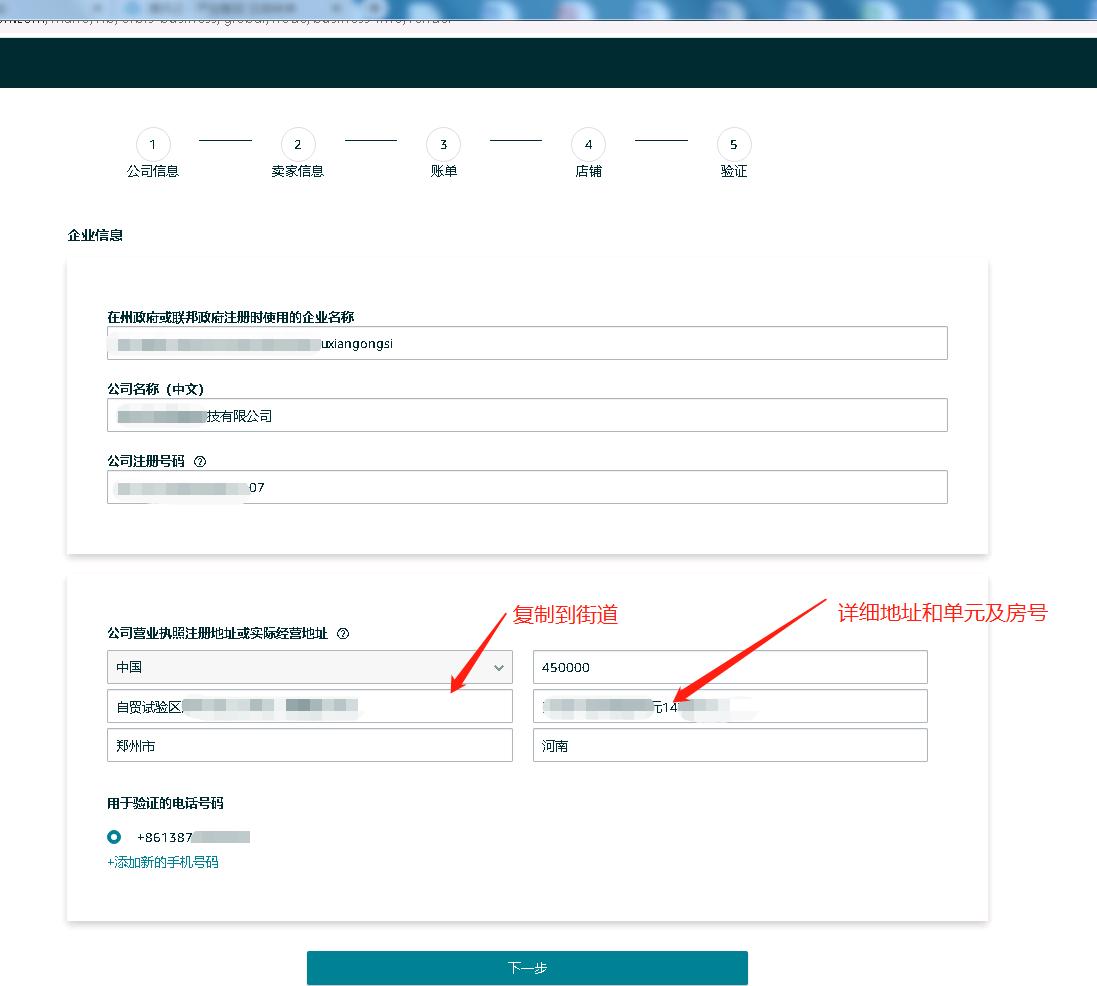This screenshot has width=1097, height=986.
Task: Click the 账单 step label
Action: pos(443,171)
